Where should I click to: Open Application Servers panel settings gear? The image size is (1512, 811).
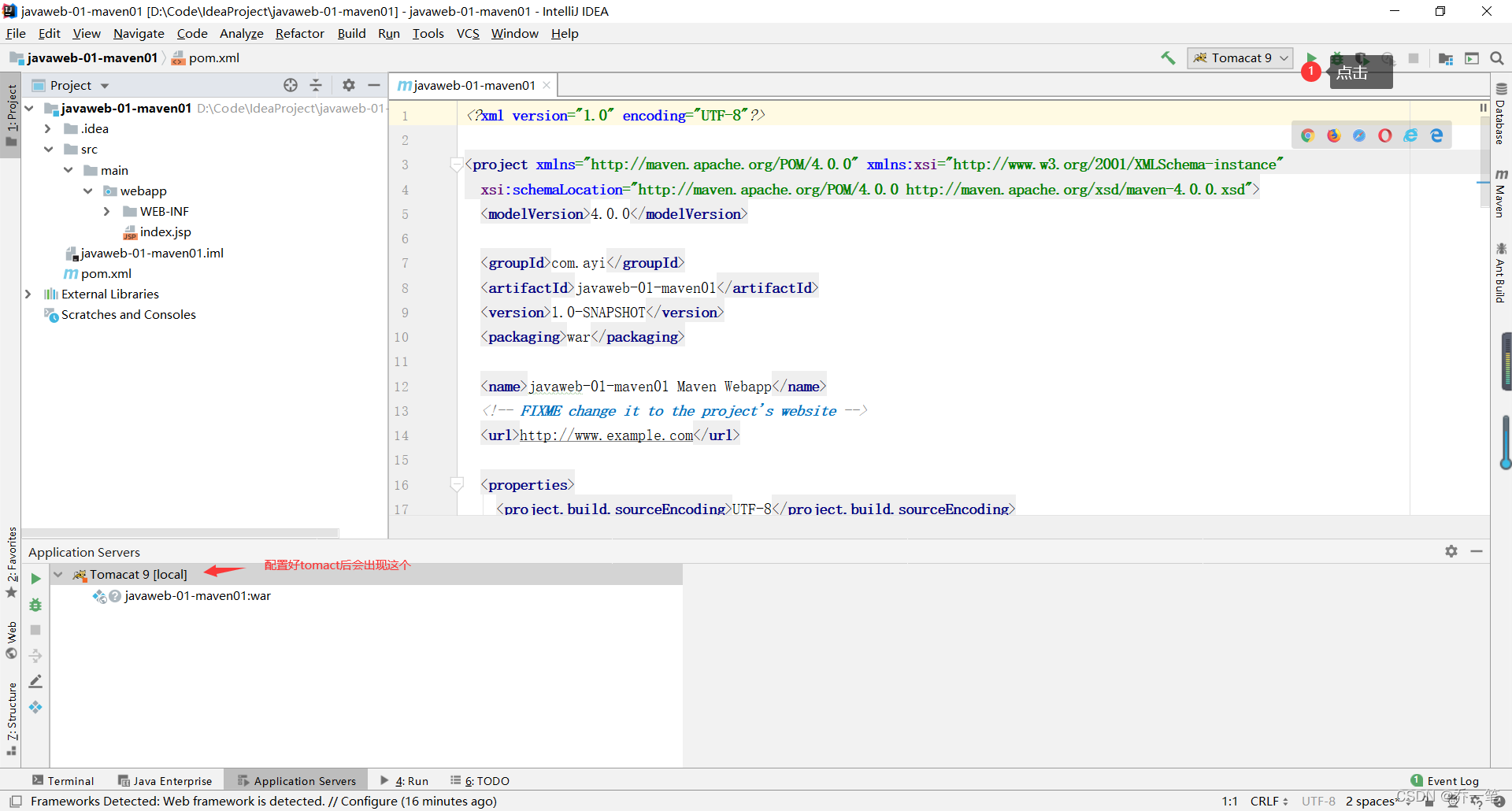[1451, 551]
